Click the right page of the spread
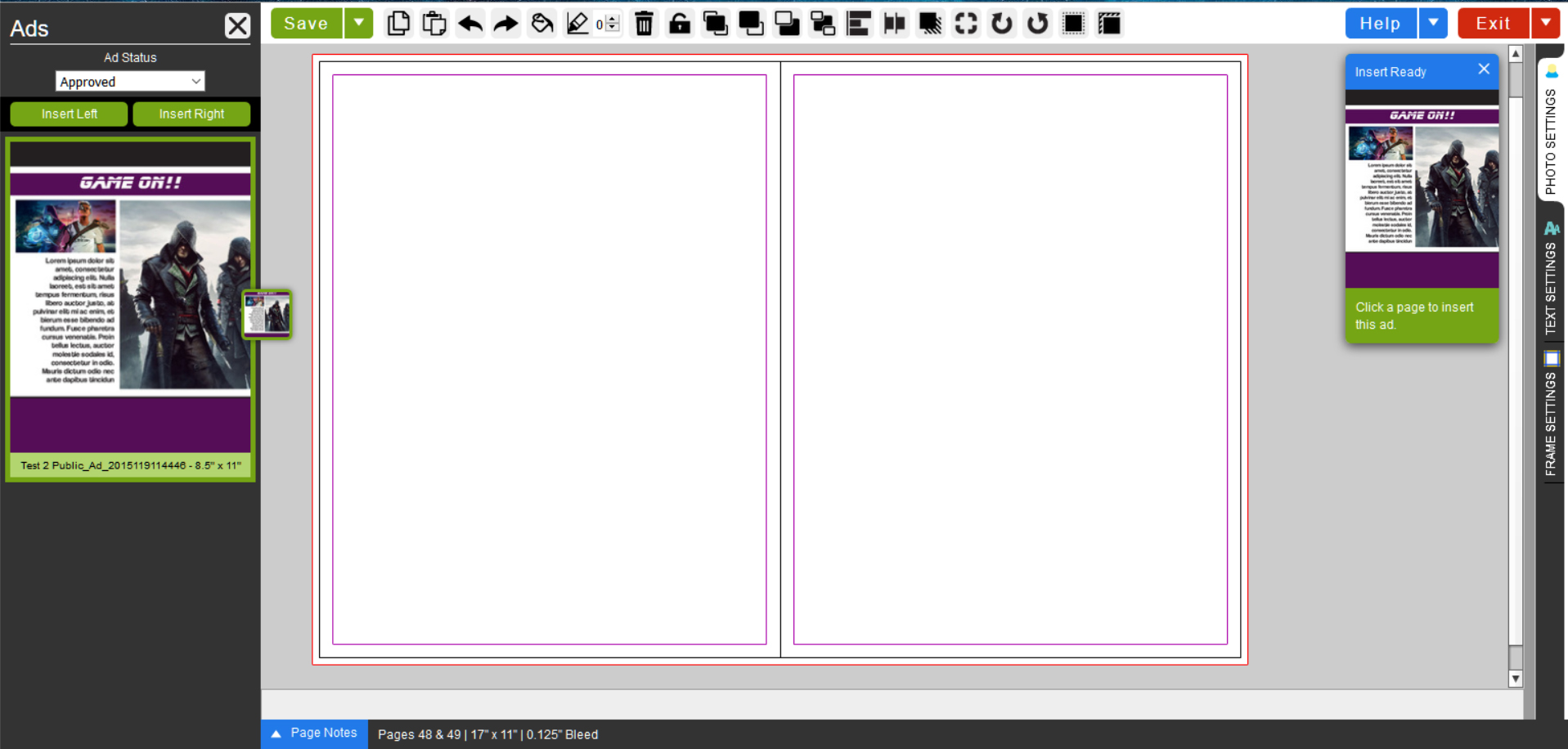The height and width of the screenshot is (749, 1568). (1011, 360)
